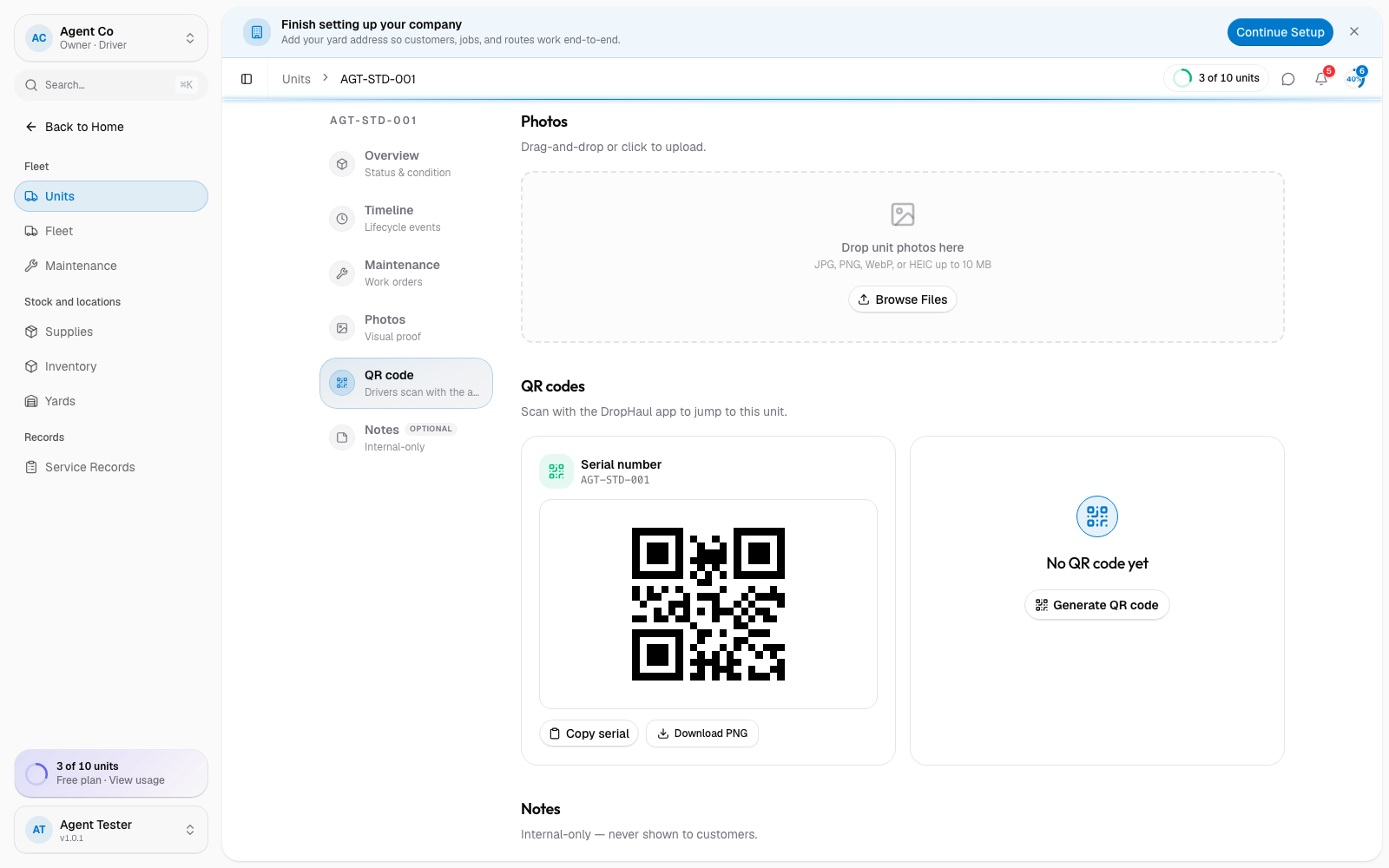Screen dimensions: 1389x868
Task: Open the 40% setup progress icon
Action: click(x=1354, y=79)
